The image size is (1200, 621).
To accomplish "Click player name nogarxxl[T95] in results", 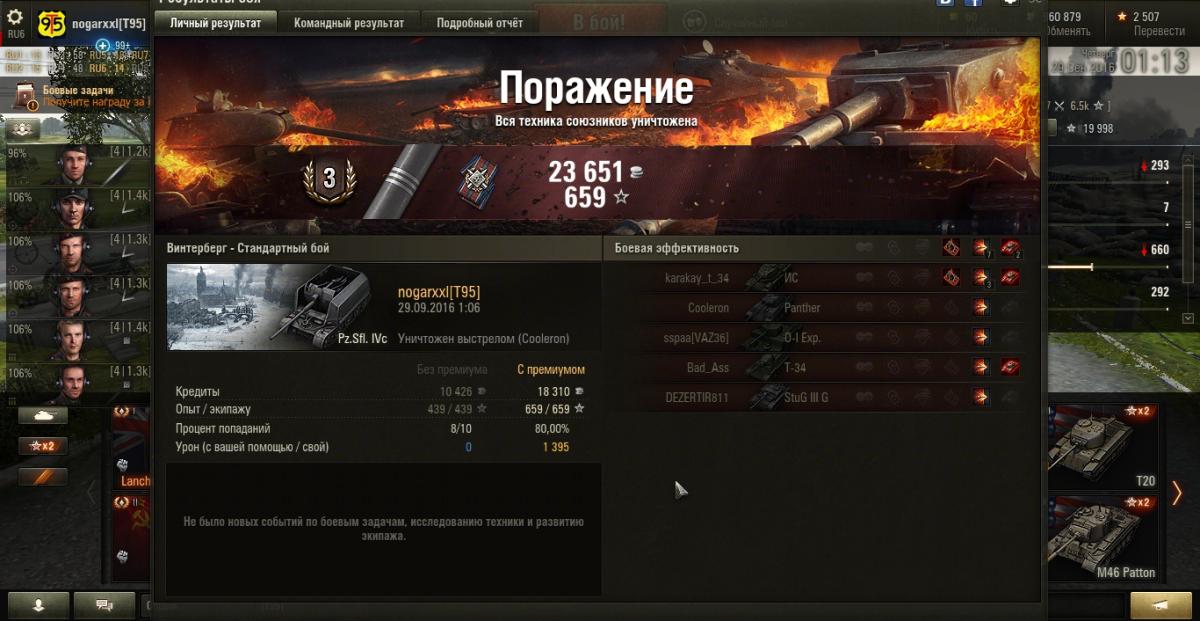I will (439, 292).
